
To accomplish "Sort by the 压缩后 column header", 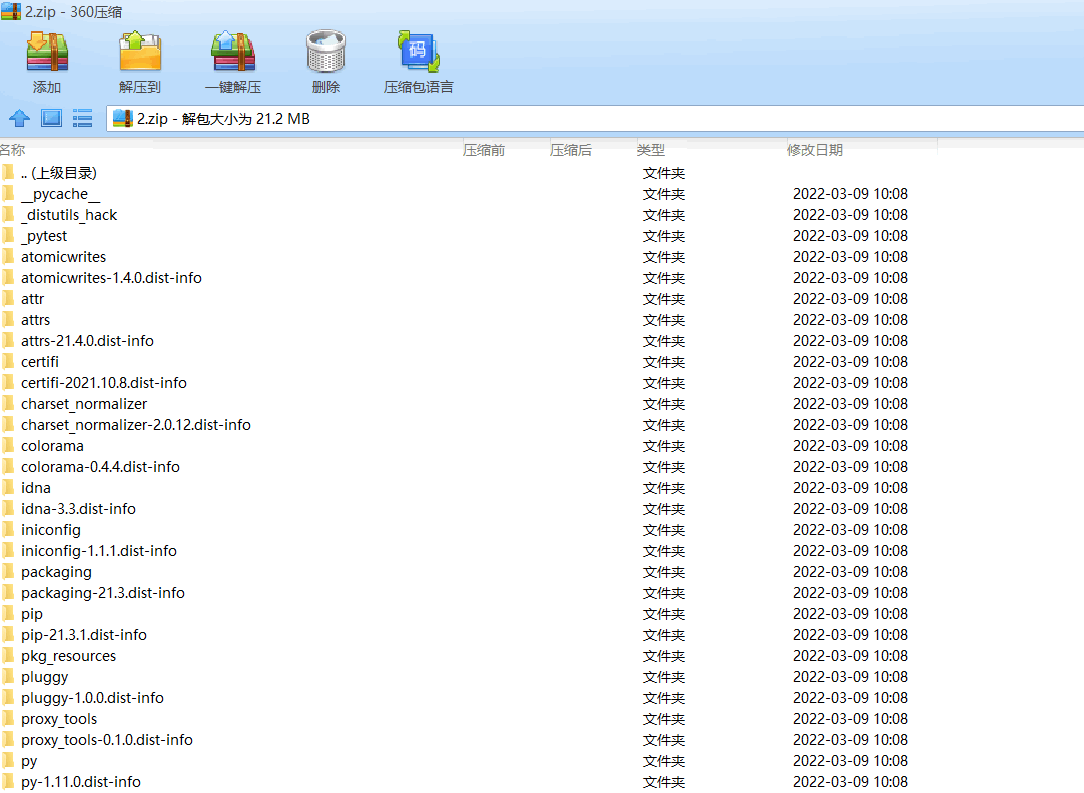I will click(571, 150).
